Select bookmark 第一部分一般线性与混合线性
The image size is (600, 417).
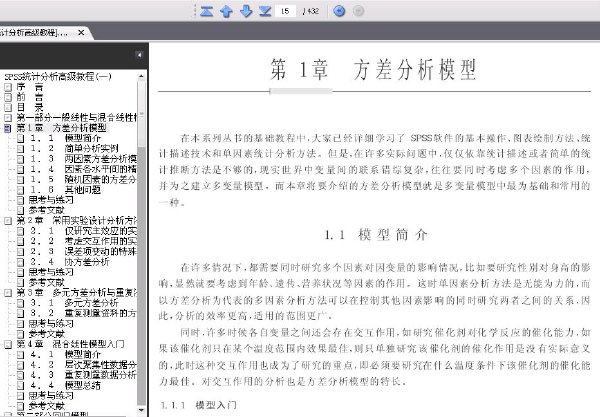76,117
